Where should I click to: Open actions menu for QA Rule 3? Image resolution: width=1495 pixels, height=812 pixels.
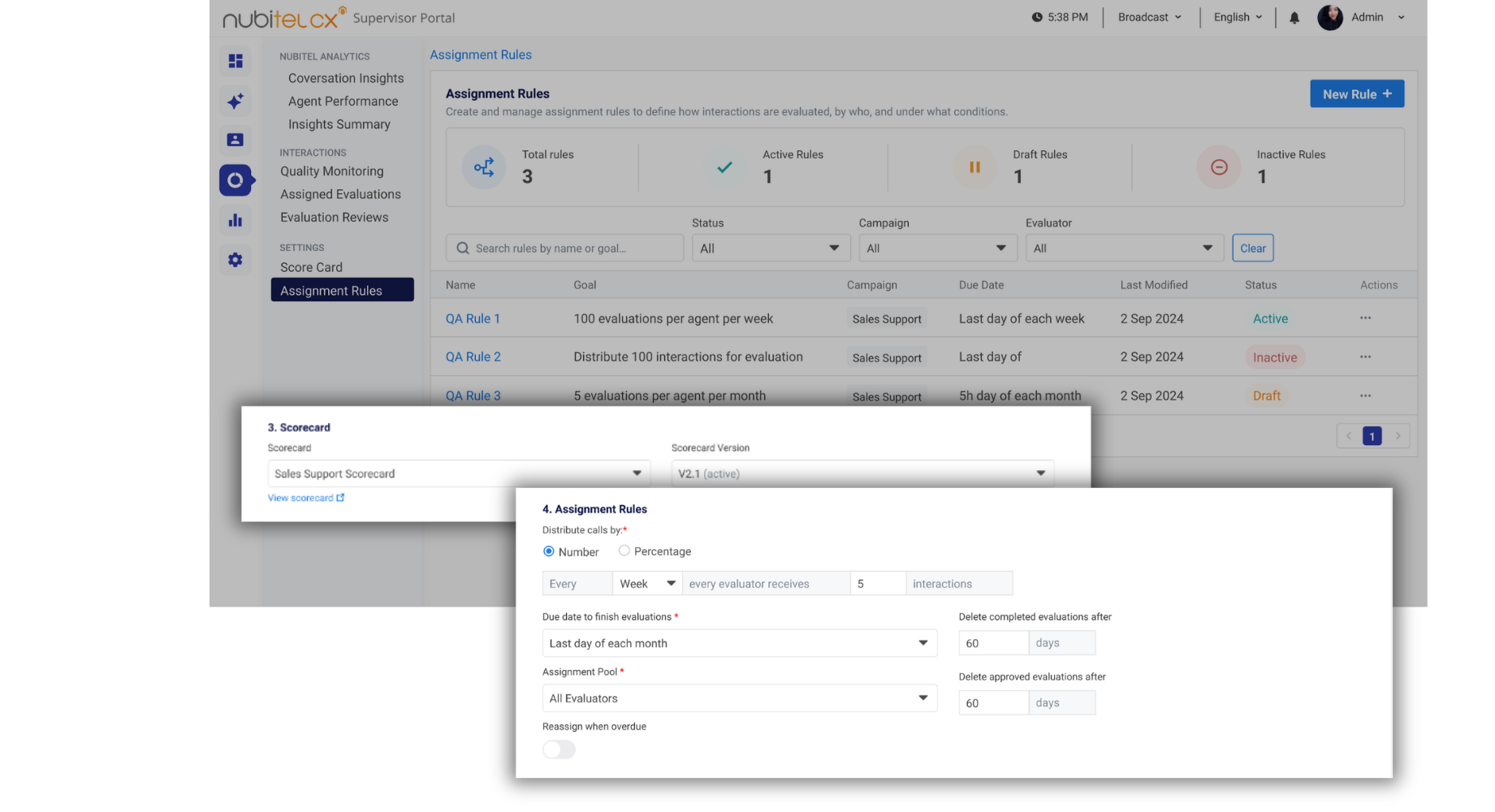click(x=1365, y=395)
